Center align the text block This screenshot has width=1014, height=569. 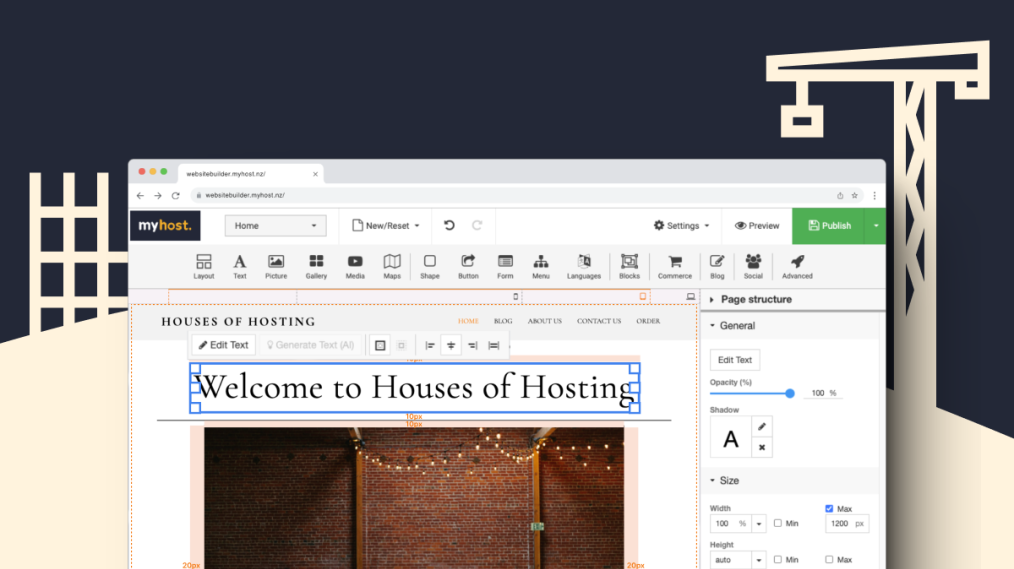coord(451,345)
